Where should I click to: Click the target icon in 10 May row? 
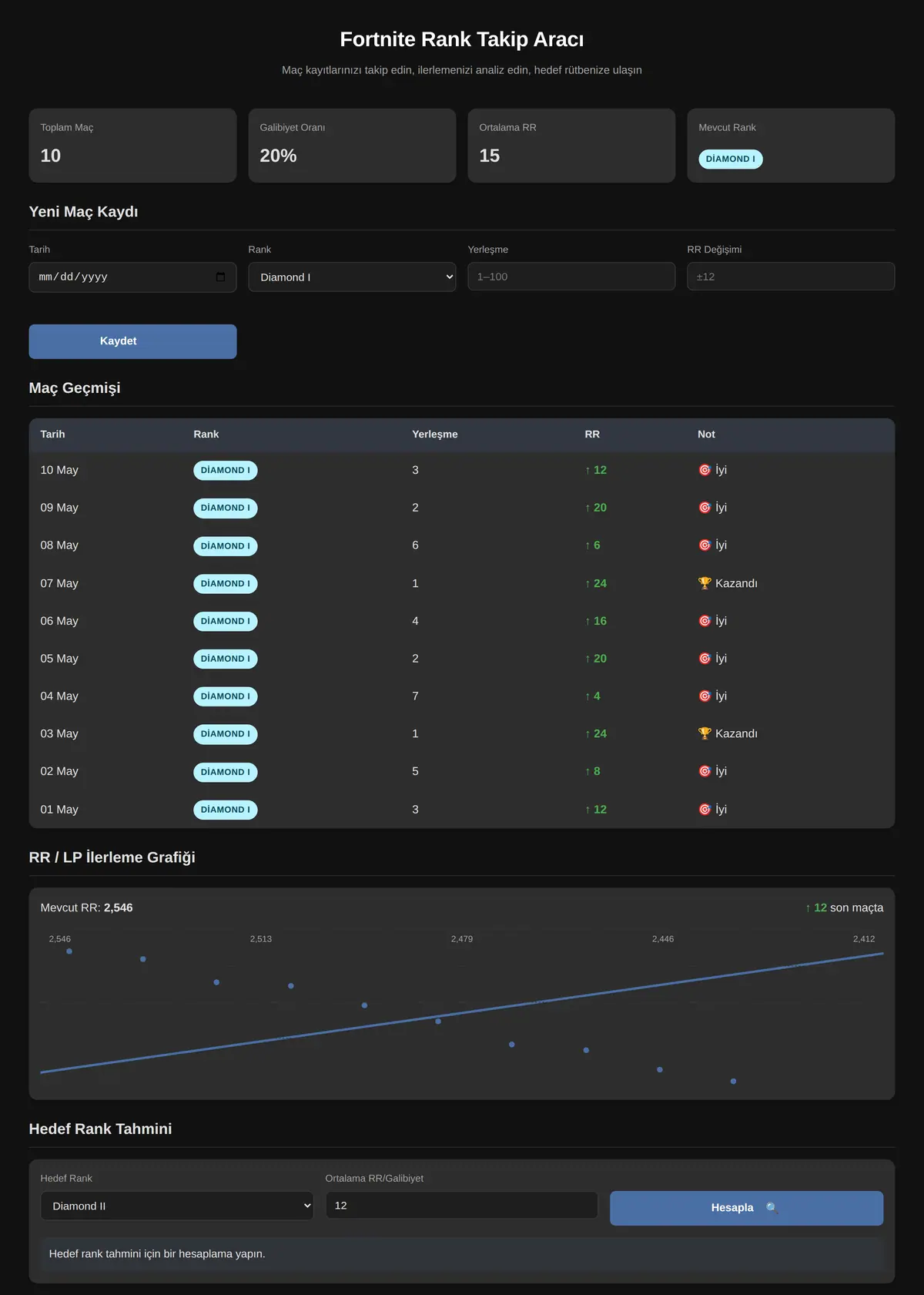coord(705,470)
